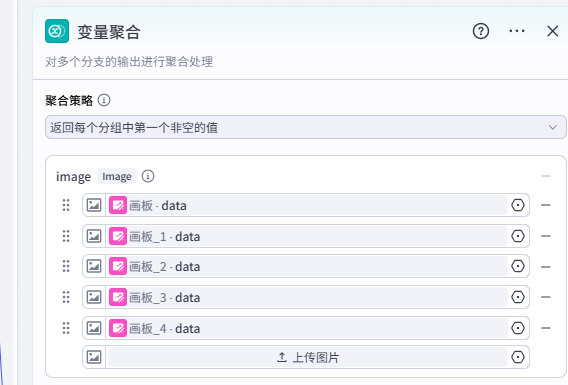Open variable selector on upload image row
The height and width of the screenshot is (385, 568).
click(x=518, y=357)
